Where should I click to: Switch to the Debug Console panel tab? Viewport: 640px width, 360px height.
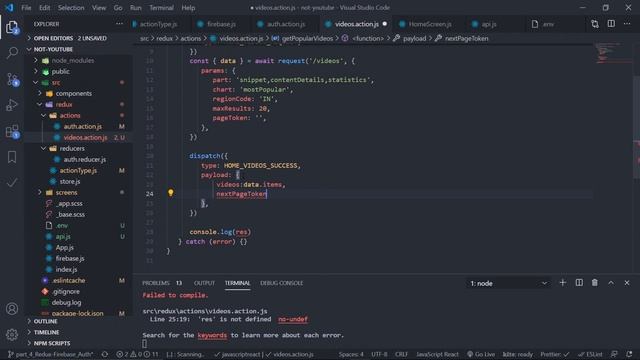282,283
